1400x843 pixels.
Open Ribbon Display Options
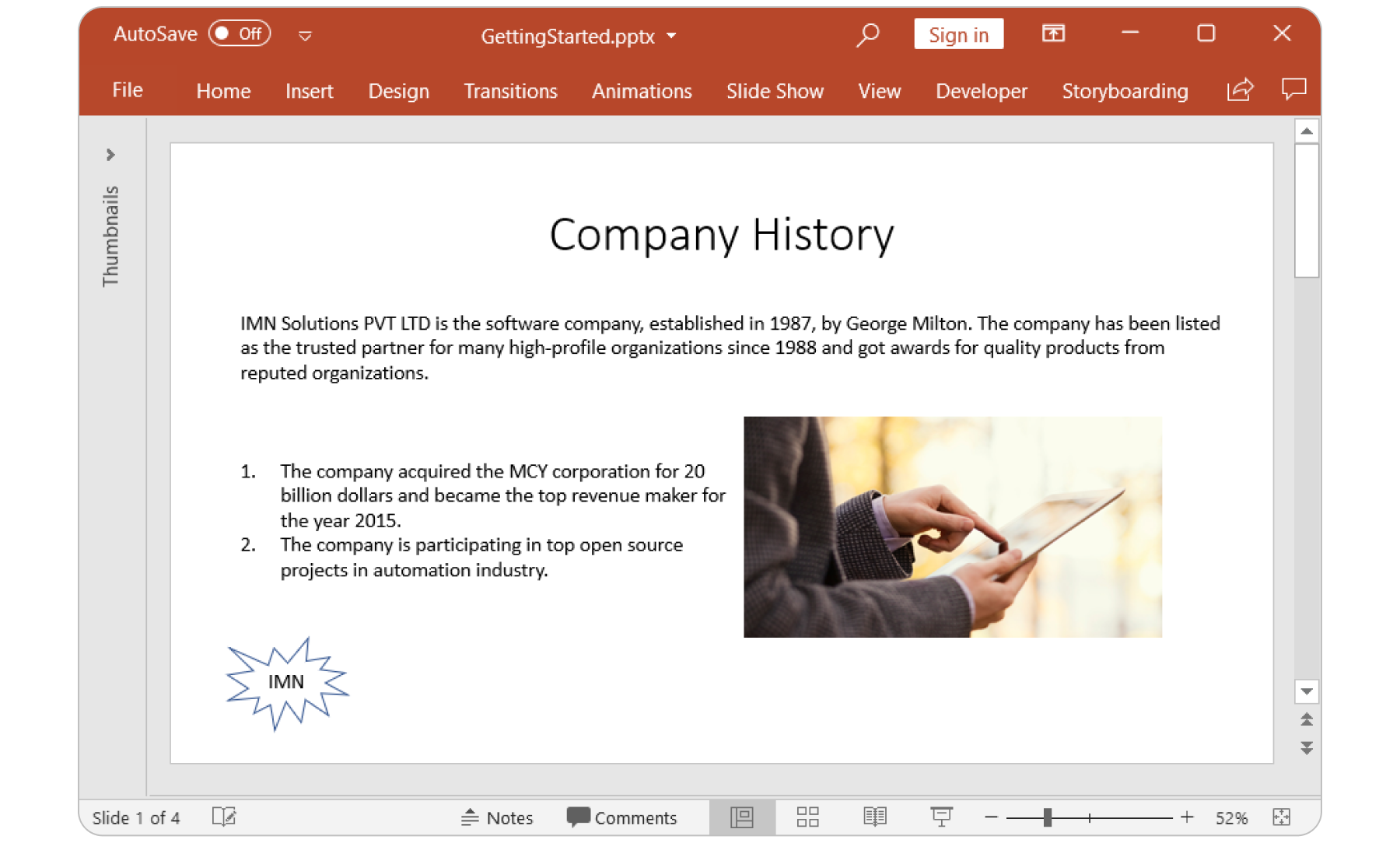click(1053, 34)
